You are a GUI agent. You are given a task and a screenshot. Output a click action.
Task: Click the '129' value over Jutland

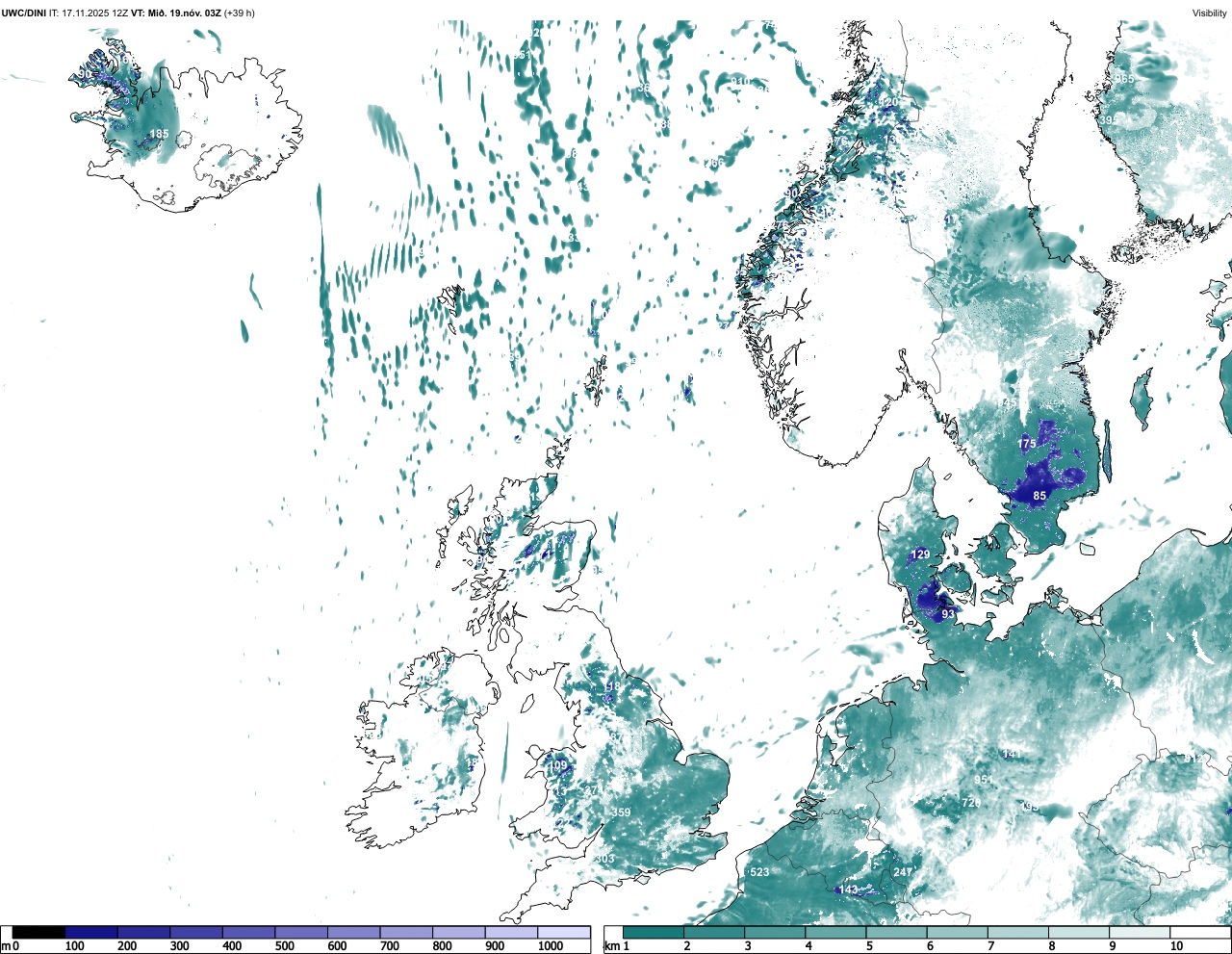pos(921,554)
